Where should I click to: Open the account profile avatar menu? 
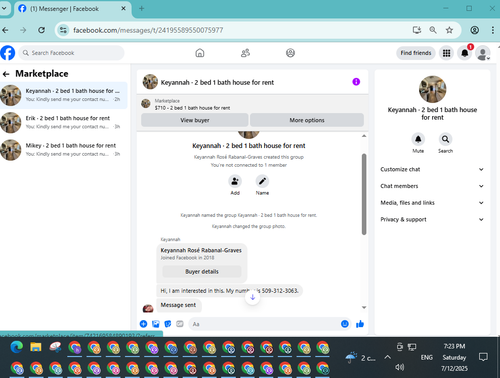point(483,53)
